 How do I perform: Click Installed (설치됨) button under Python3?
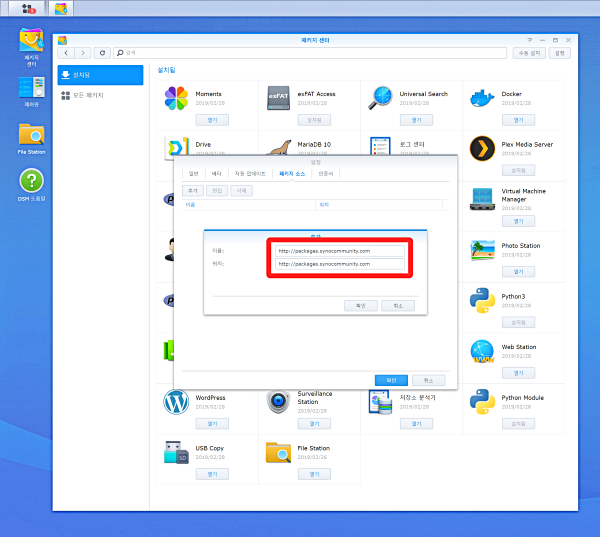click(x=518, y=322)
